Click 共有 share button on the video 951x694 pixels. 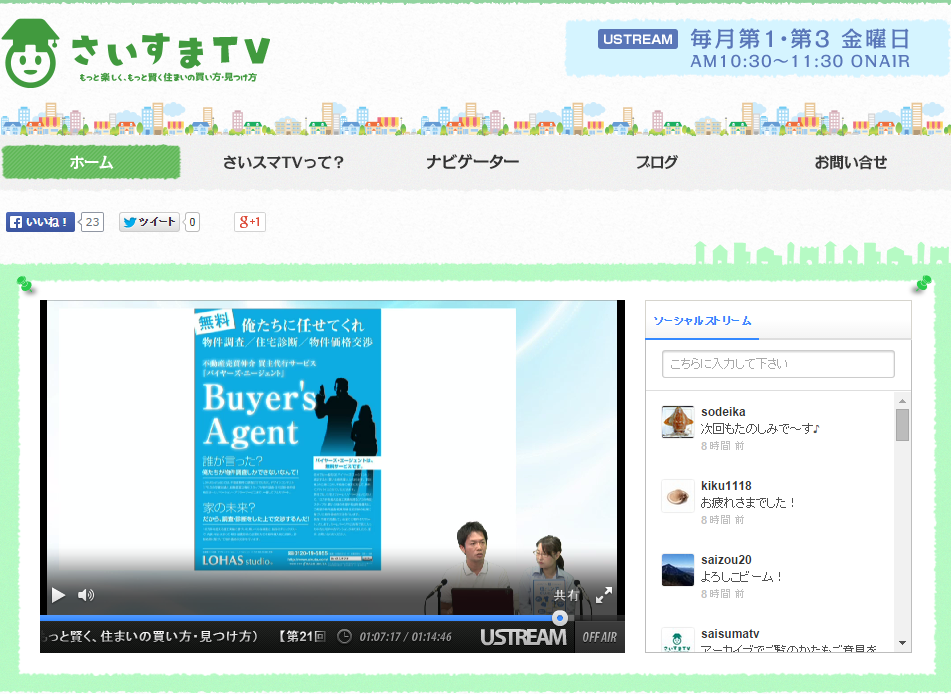tap(567, 595)
